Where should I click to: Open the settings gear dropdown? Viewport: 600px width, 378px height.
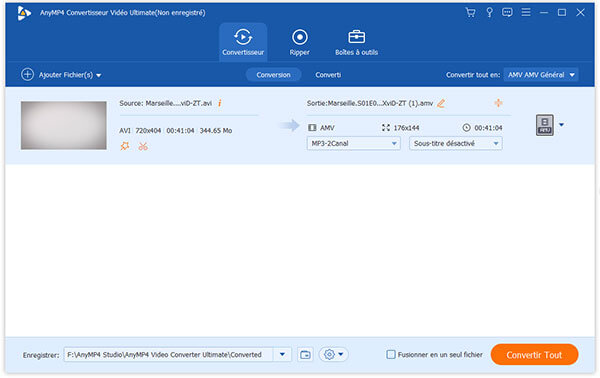[x=333, y=354]
